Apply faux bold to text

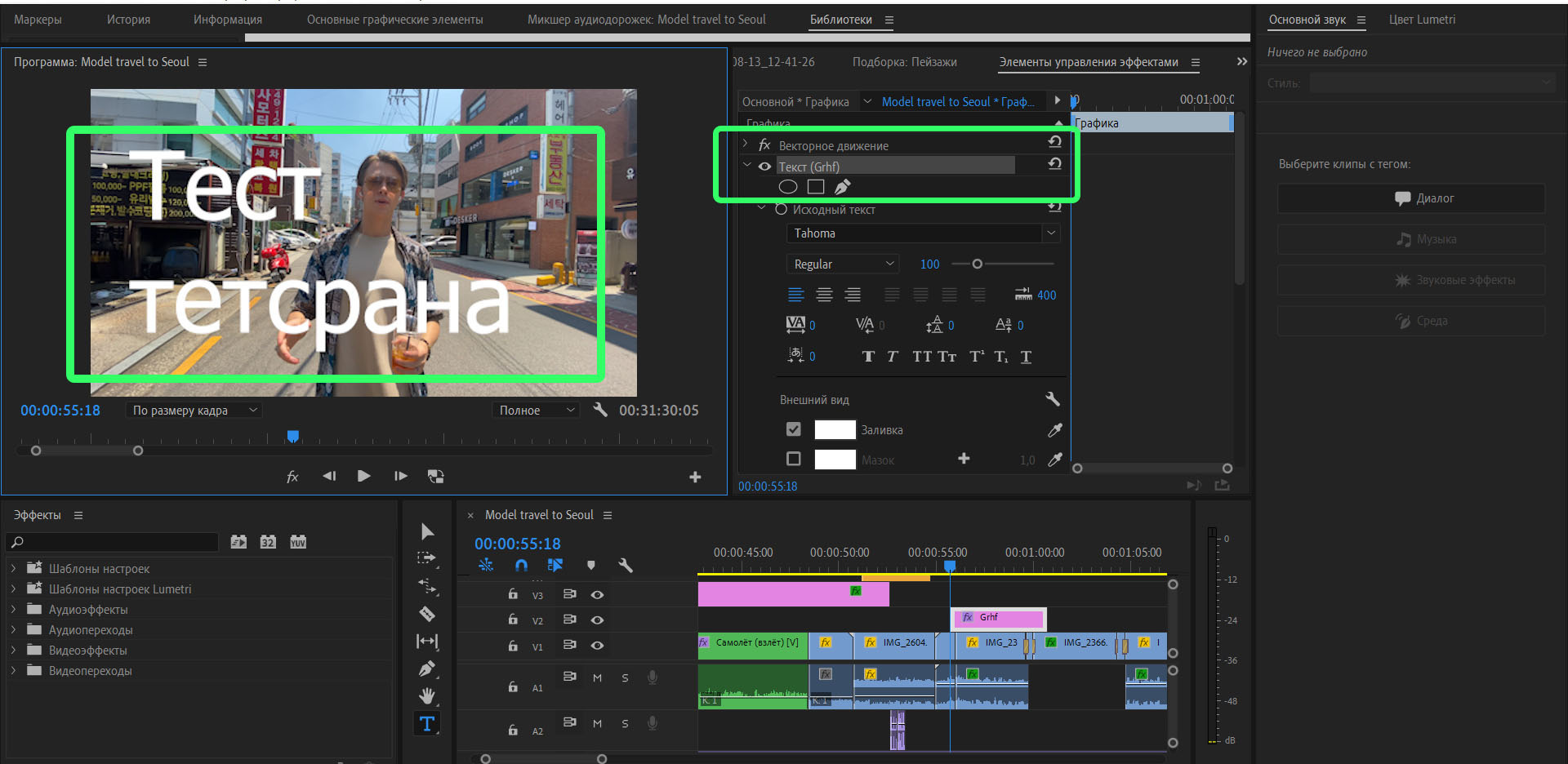(868, 357)
